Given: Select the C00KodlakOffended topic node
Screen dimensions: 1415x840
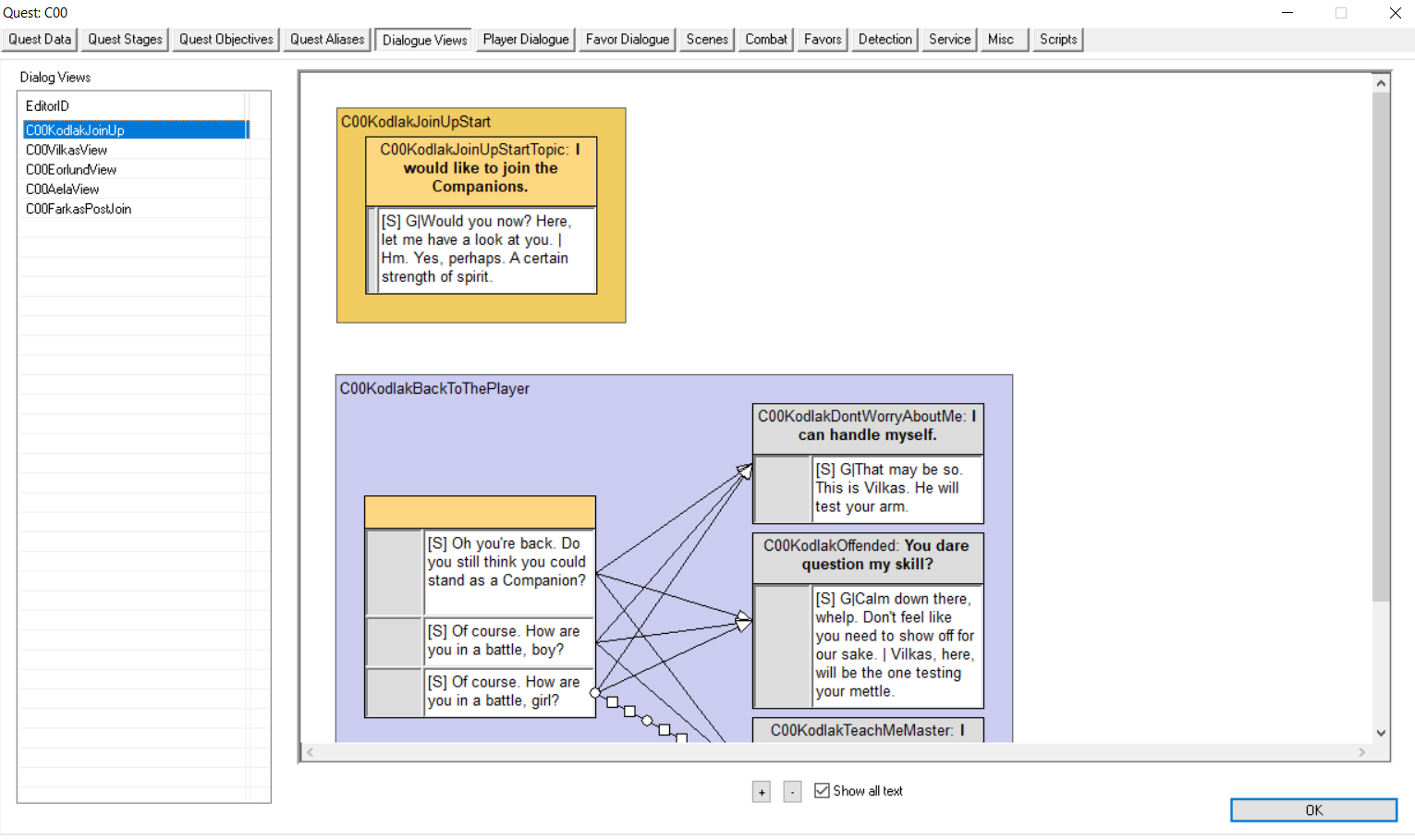Looking at the screenshot, I should pyautogui.click(x=867, y=556).
